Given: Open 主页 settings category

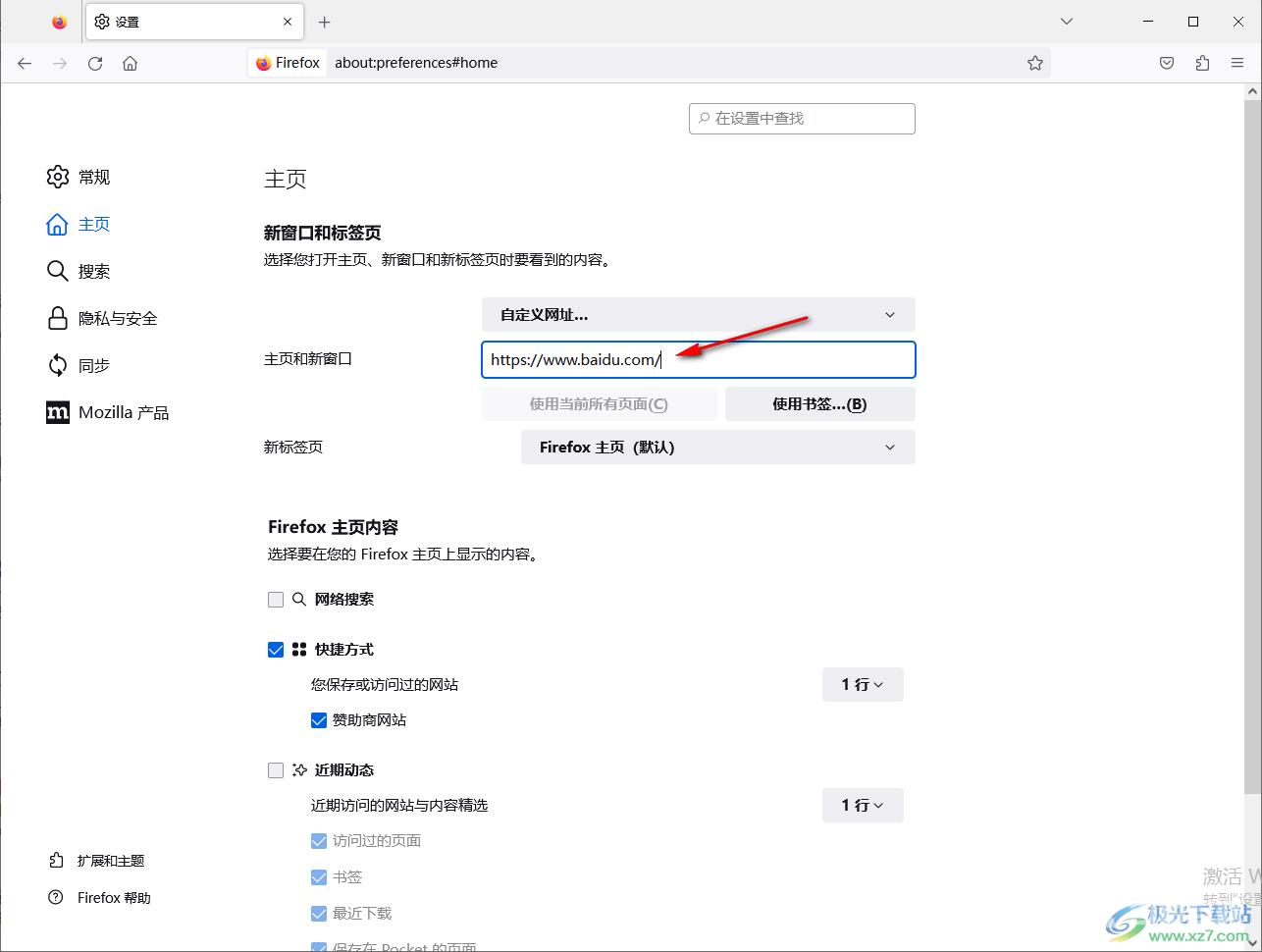Looking at the screenshot, I should (x=79, y=224).
